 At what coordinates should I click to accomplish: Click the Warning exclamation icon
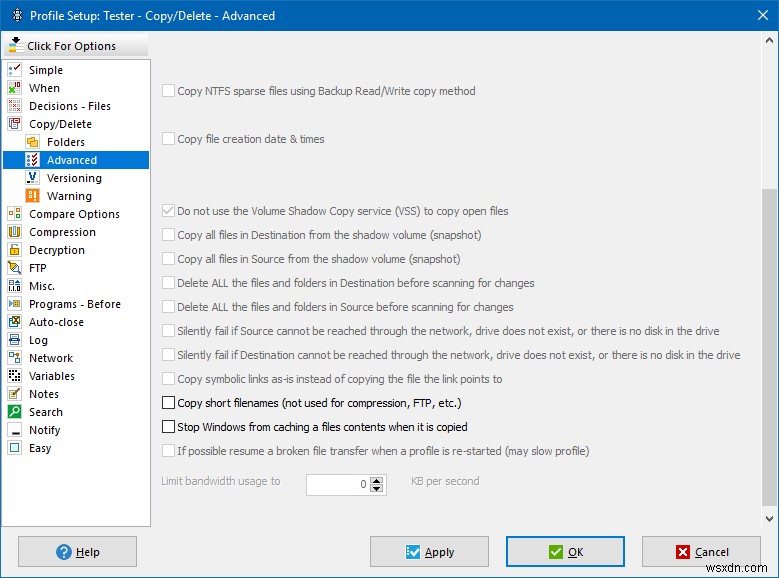coord(32,196)
